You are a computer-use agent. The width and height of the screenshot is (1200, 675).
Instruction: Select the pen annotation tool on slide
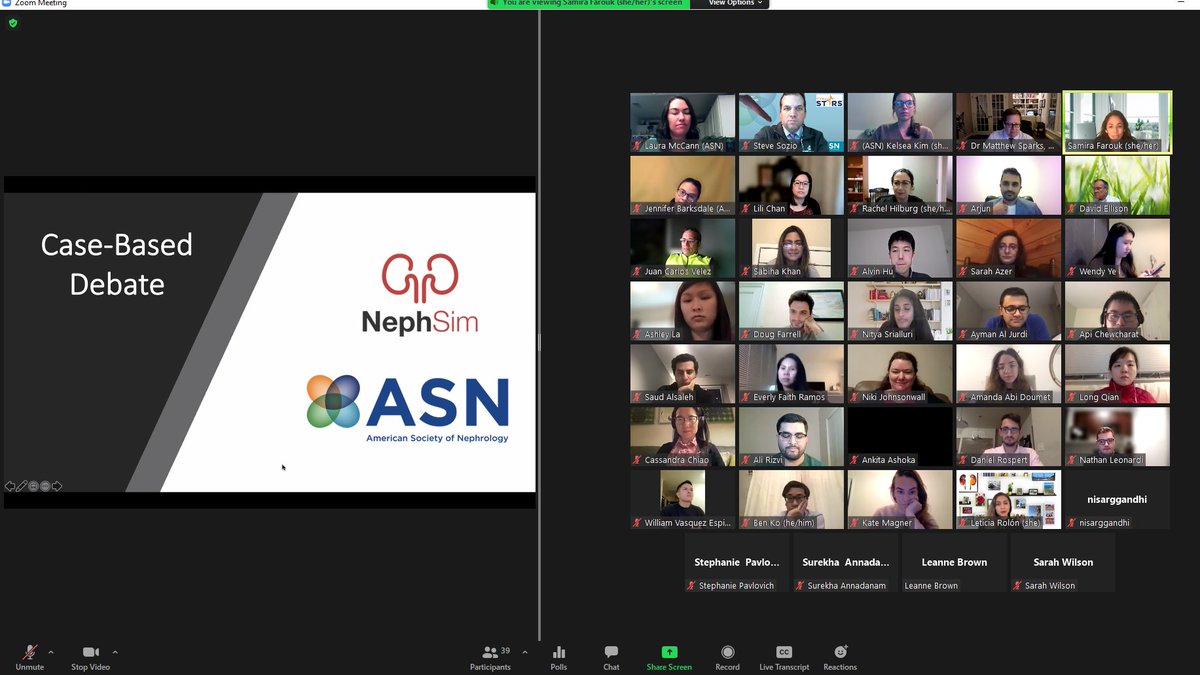22,486
